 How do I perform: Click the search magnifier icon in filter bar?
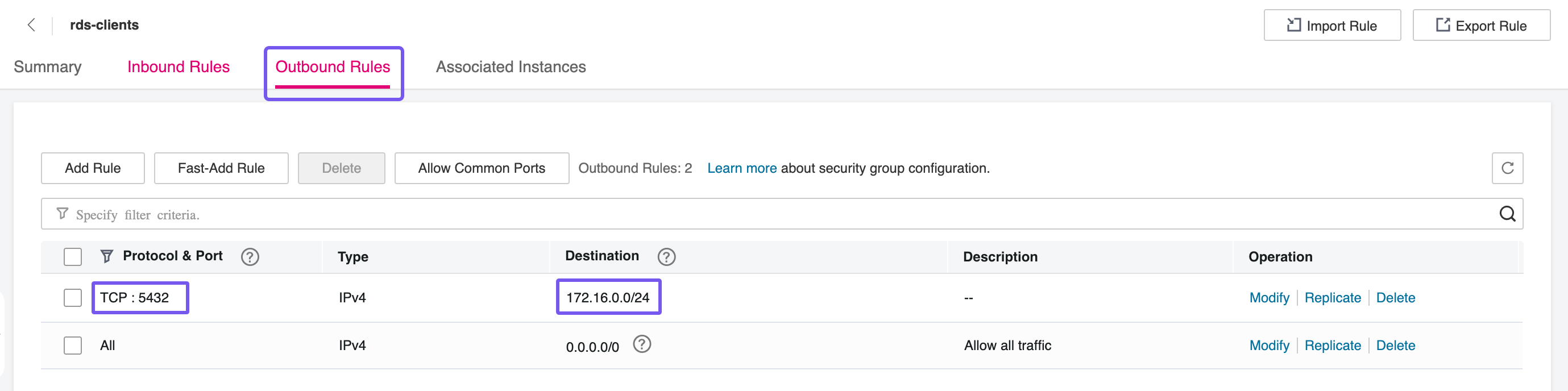[1507, 214]
